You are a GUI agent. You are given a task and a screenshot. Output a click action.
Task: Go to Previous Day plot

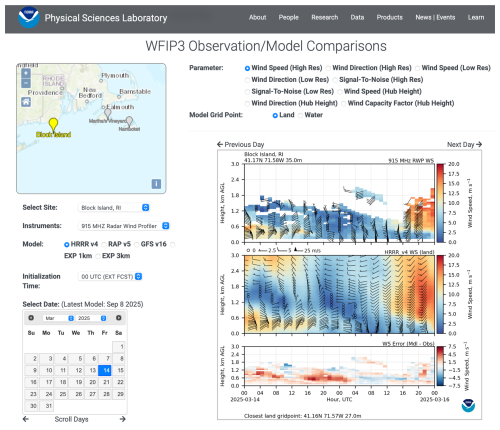(x=240, y=144)
